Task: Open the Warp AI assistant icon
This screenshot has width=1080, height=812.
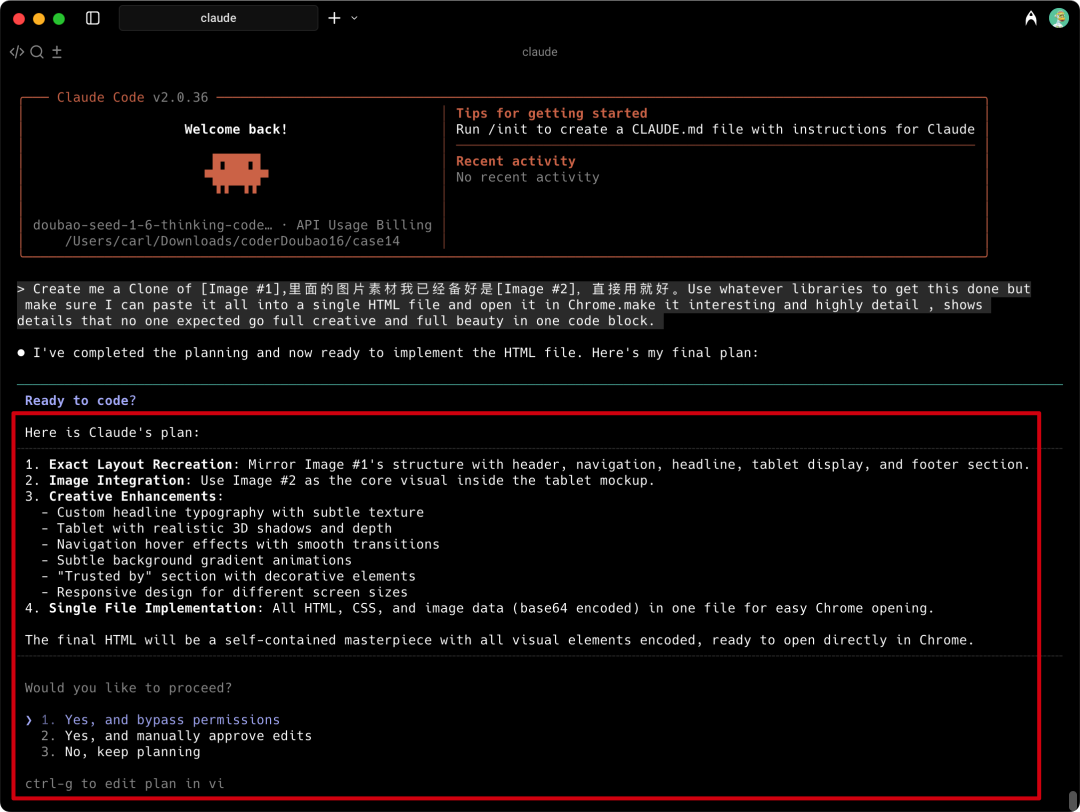Action: click(x=1030, y=17)
